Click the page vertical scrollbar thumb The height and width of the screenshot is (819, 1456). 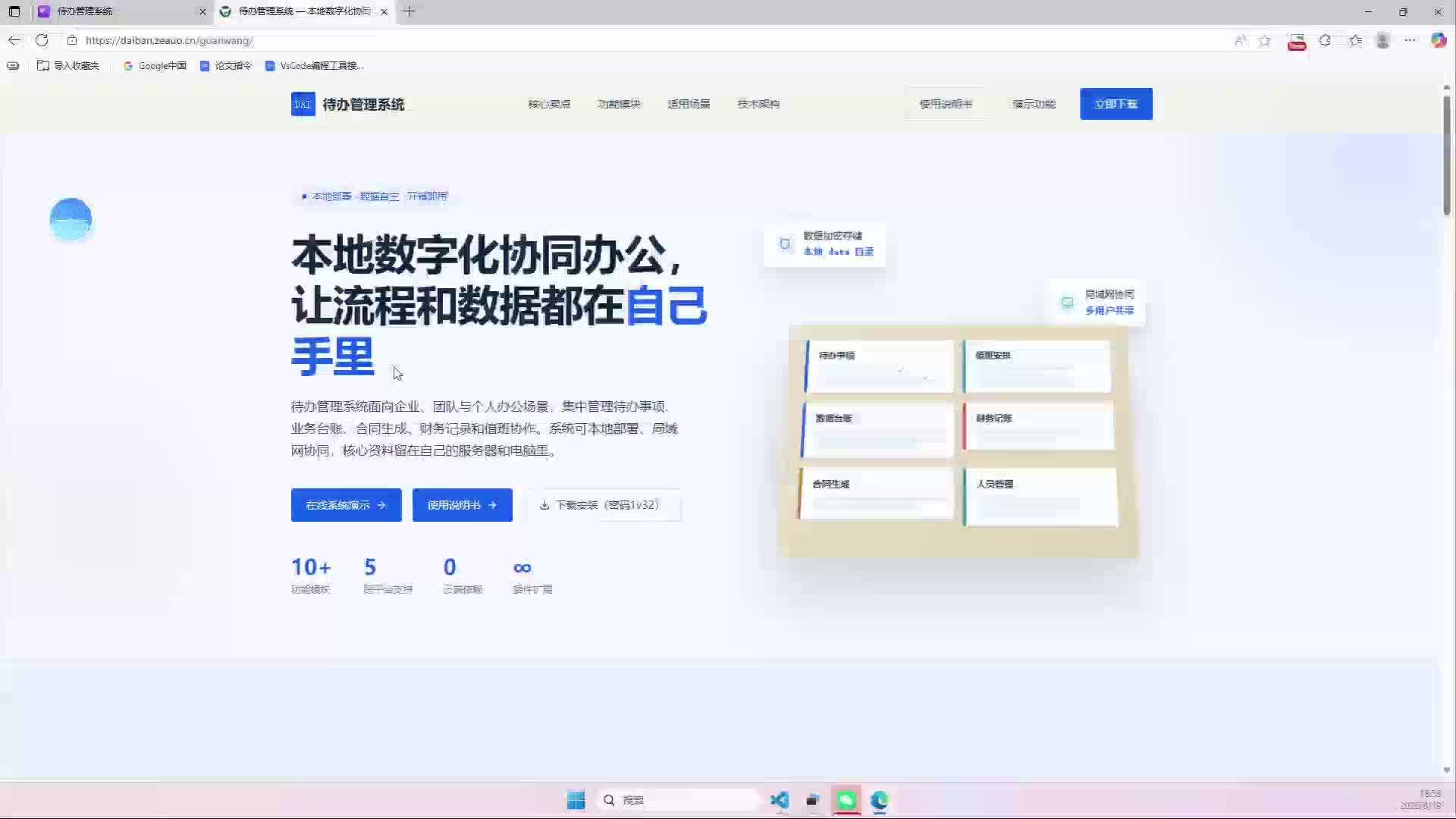[1446, 155]
